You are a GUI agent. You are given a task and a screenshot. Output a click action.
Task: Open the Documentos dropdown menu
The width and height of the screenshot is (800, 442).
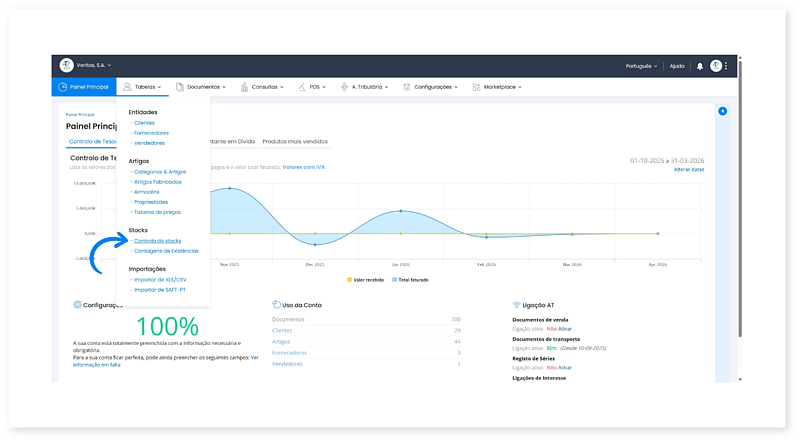coord(206,87)
